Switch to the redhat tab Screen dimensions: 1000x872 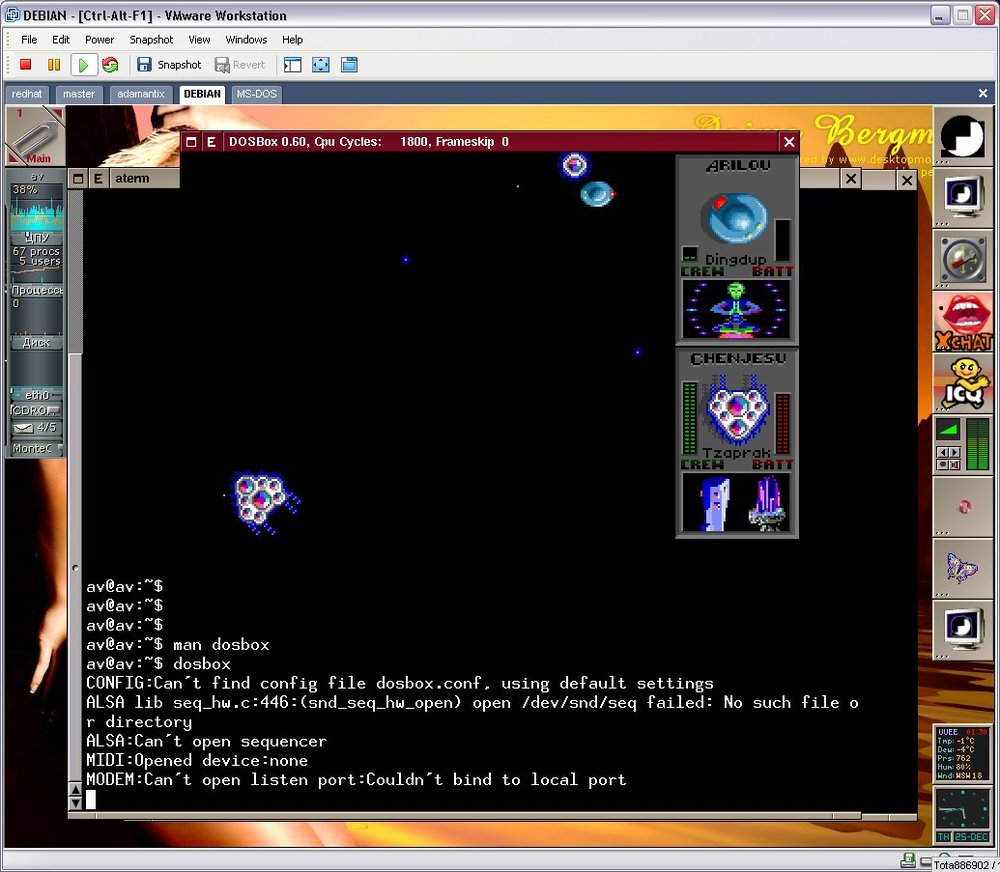click(x=27, y=94)
